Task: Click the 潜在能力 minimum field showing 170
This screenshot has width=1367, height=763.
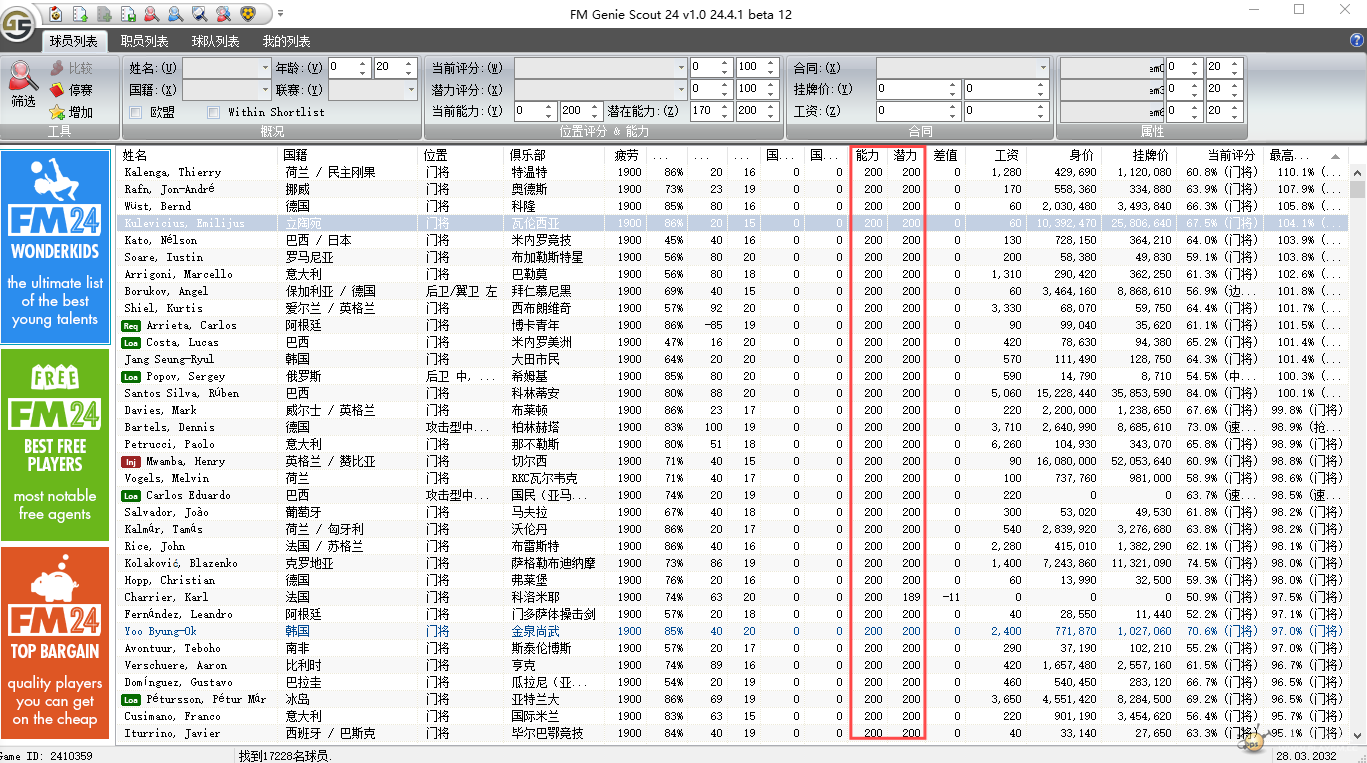Action: click(x=711, y=111)
